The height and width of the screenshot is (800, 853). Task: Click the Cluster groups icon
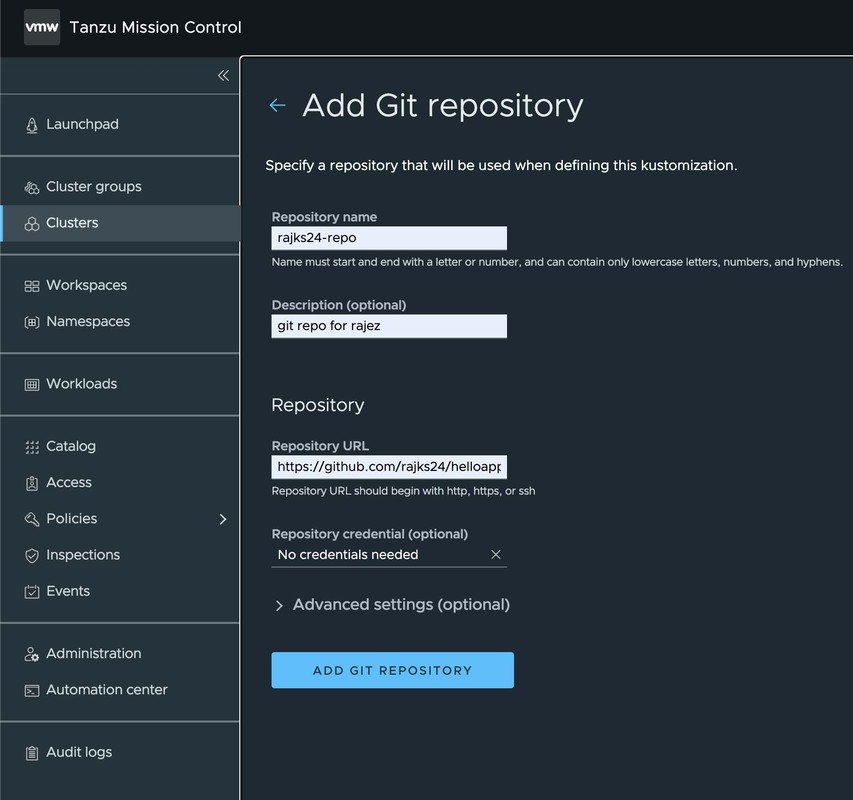pos(31,187)
